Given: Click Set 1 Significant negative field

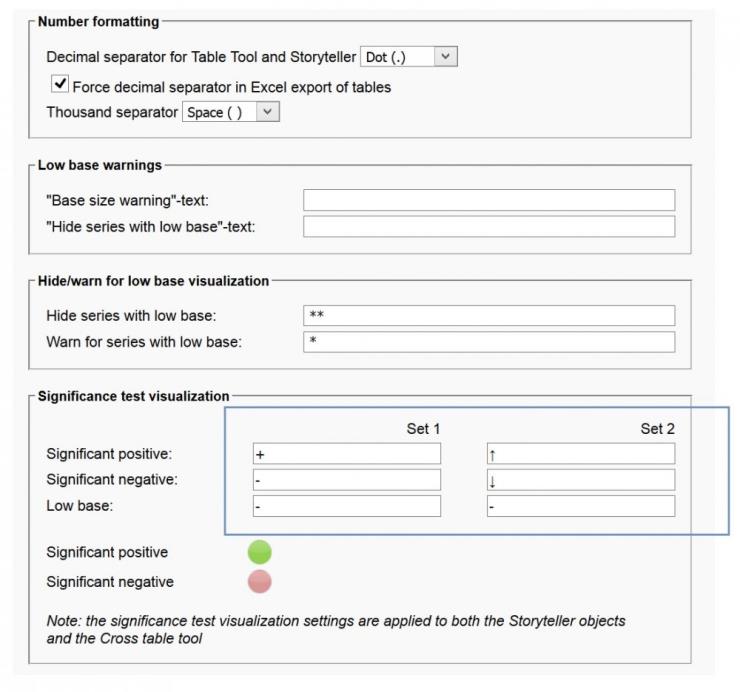Looking at the screenshot, I should pyautogui.click(x=346, y=480).
